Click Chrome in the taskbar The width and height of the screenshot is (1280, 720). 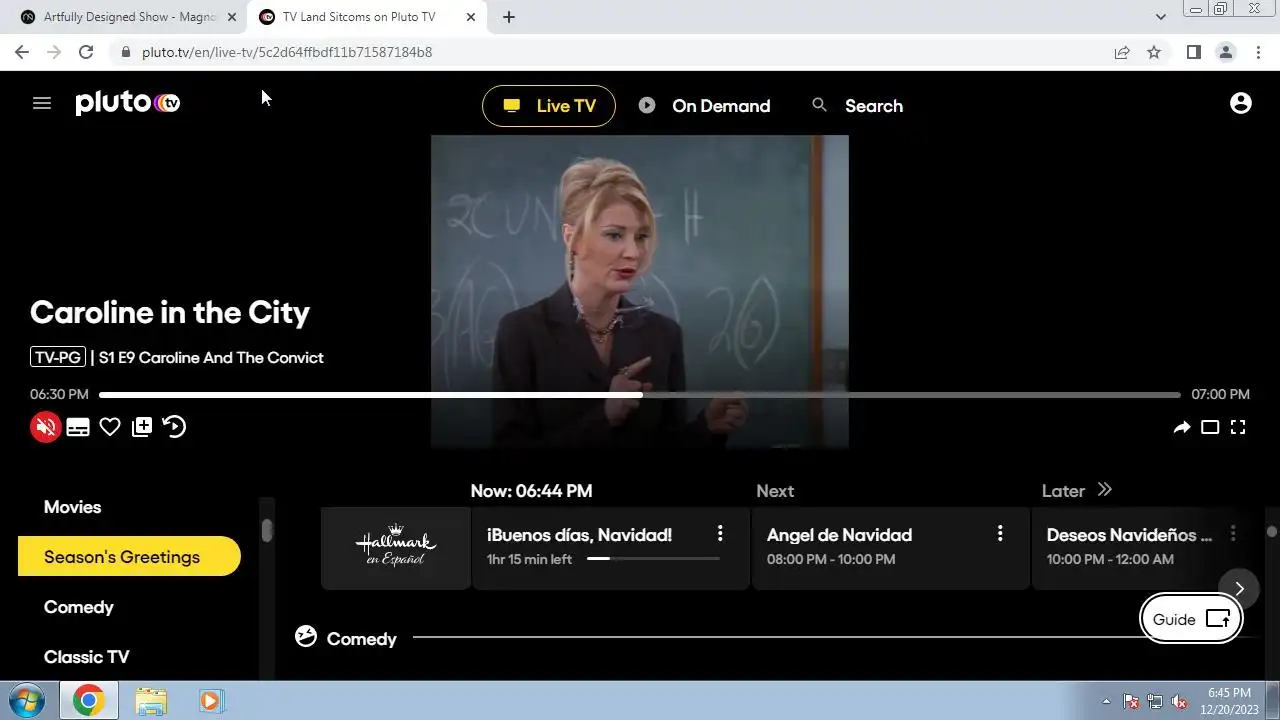pos(88,701)
